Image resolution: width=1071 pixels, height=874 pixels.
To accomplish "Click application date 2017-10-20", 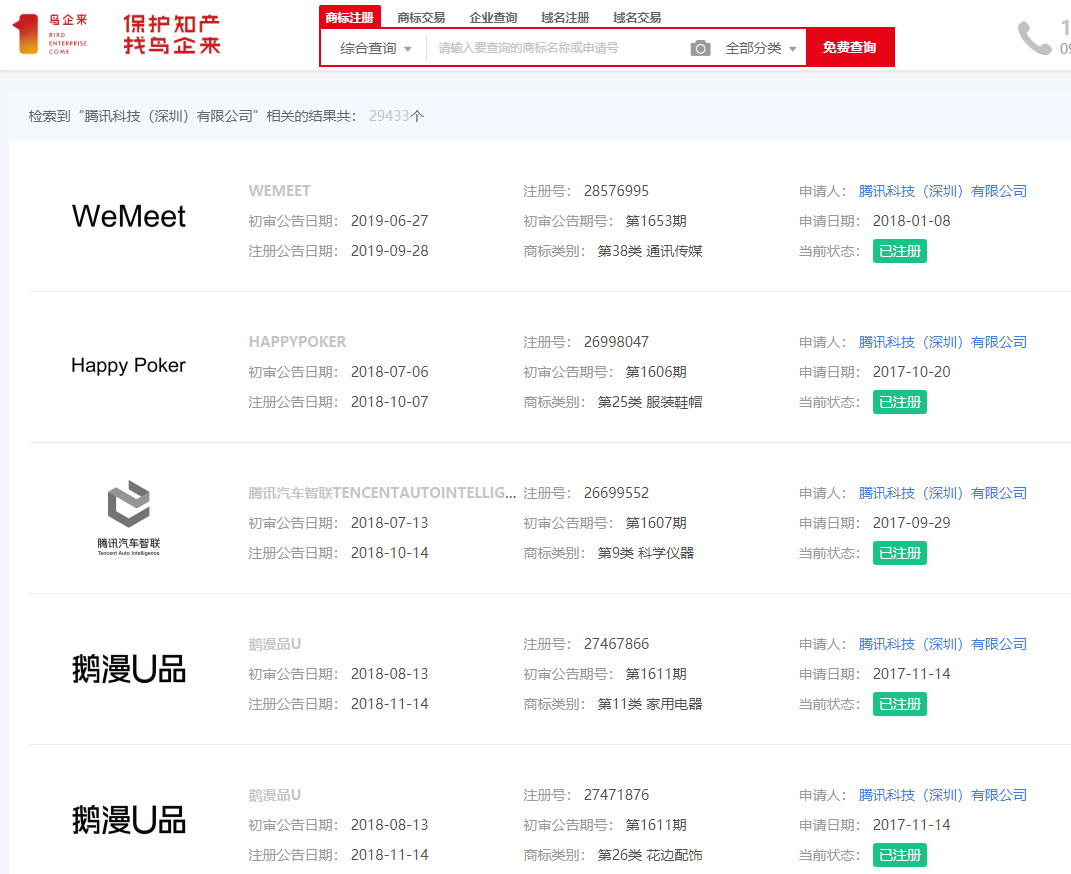I will coord(911,372).
